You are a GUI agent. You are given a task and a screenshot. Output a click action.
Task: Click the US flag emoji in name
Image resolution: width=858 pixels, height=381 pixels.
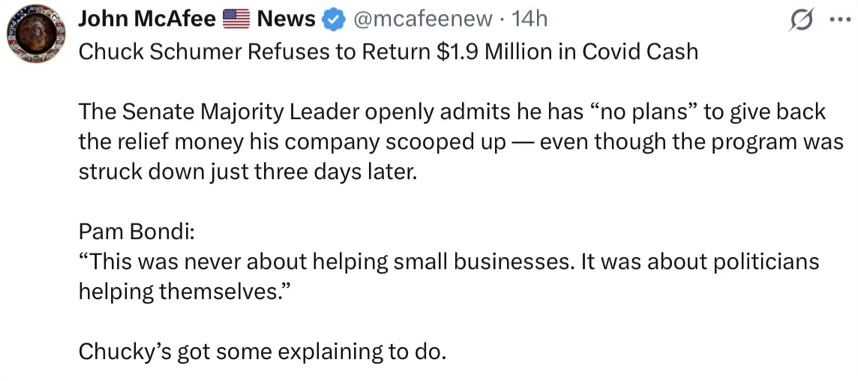236,20
